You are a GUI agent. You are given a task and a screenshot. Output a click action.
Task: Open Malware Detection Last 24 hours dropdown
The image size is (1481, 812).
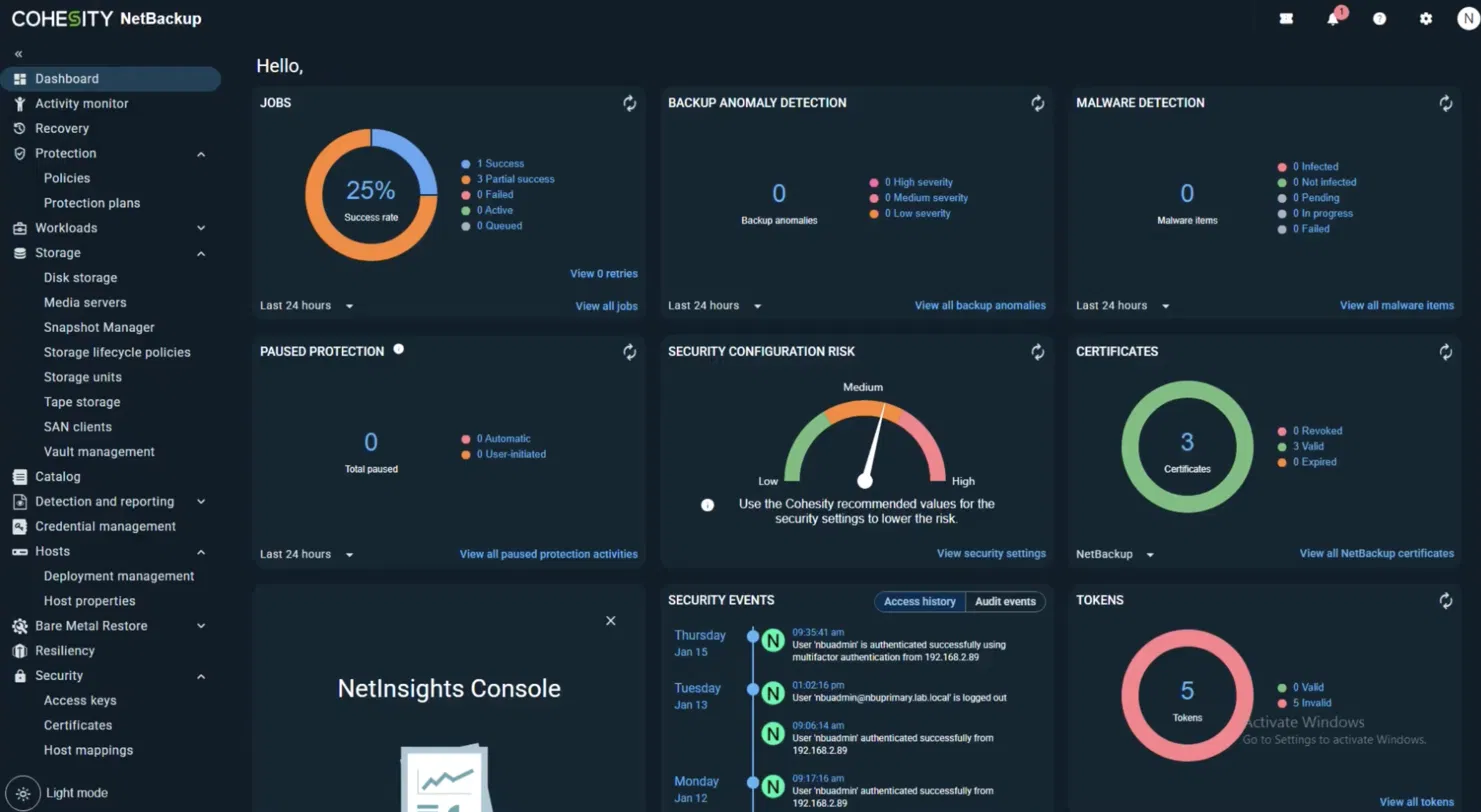pyautogui.click(x=1123, y=306)
